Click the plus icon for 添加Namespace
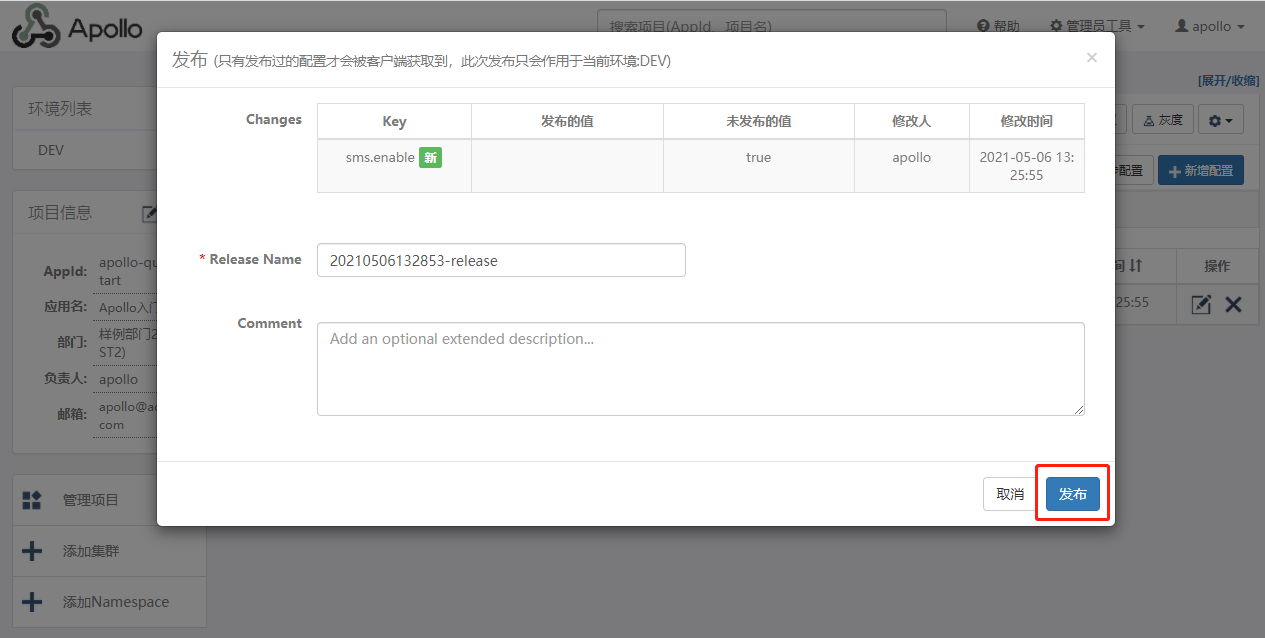The width and height of the screenshot is (1265, 638). [32, 602]
